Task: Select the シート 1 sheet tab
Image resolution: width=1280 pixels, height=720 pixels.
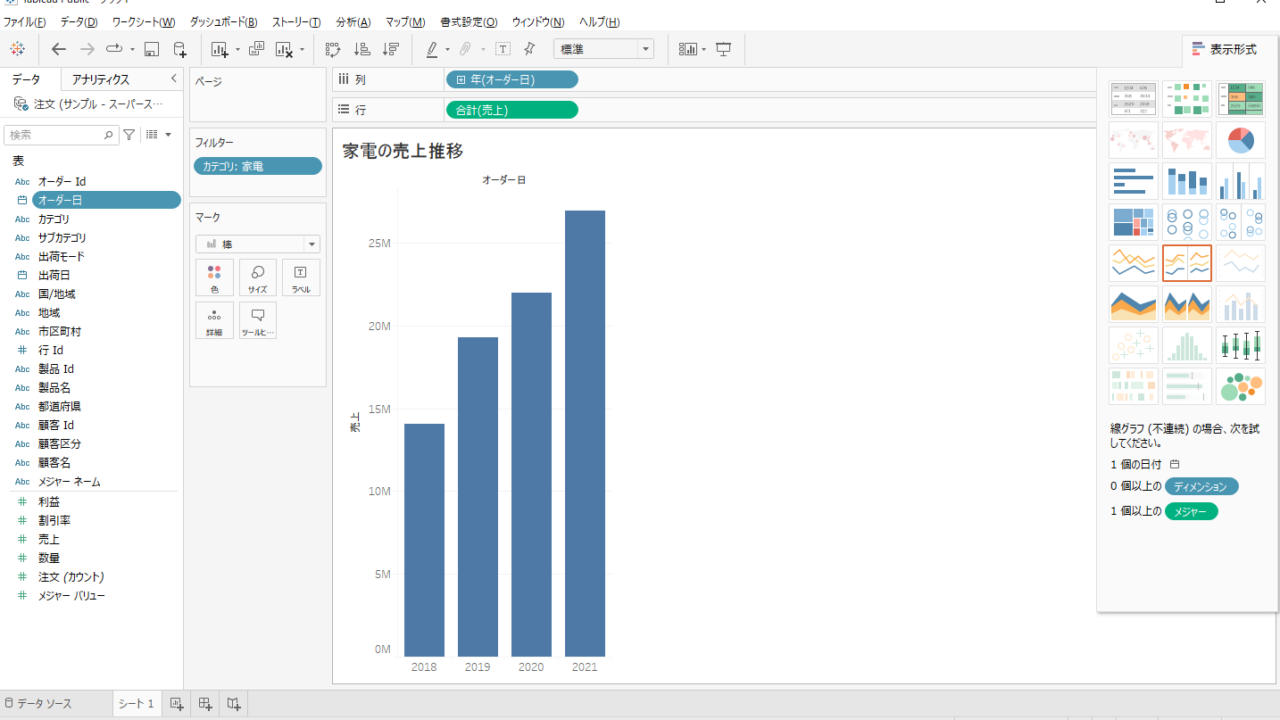Action: tap(136, 704)
